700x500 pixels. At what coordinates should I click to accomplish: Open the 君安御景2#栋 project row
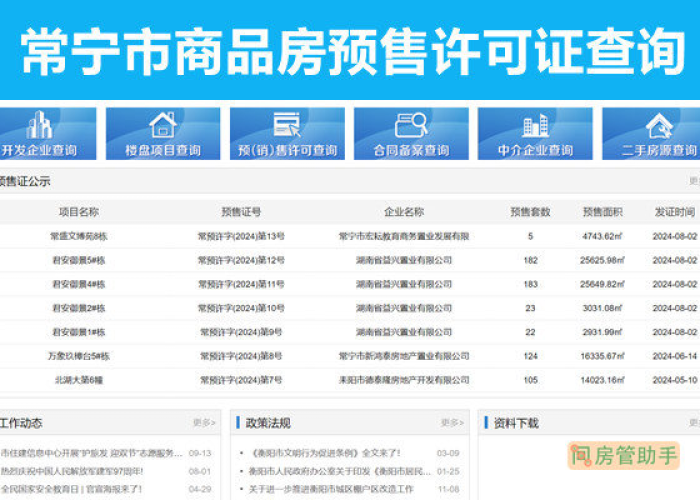click(x=79, y=308)
